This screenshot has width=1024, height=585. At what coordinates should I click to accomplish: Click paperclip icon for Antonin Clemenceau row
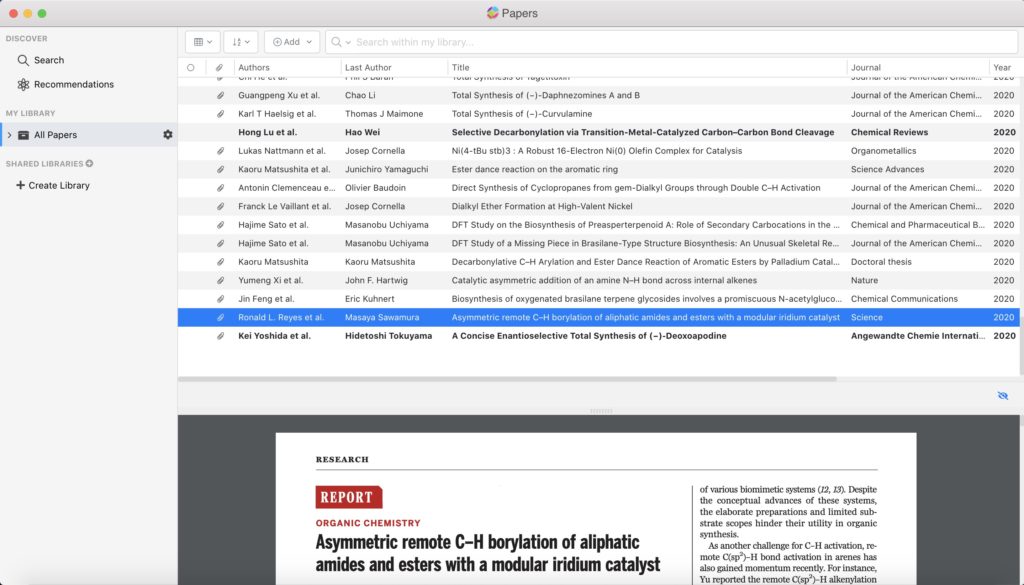221,188
